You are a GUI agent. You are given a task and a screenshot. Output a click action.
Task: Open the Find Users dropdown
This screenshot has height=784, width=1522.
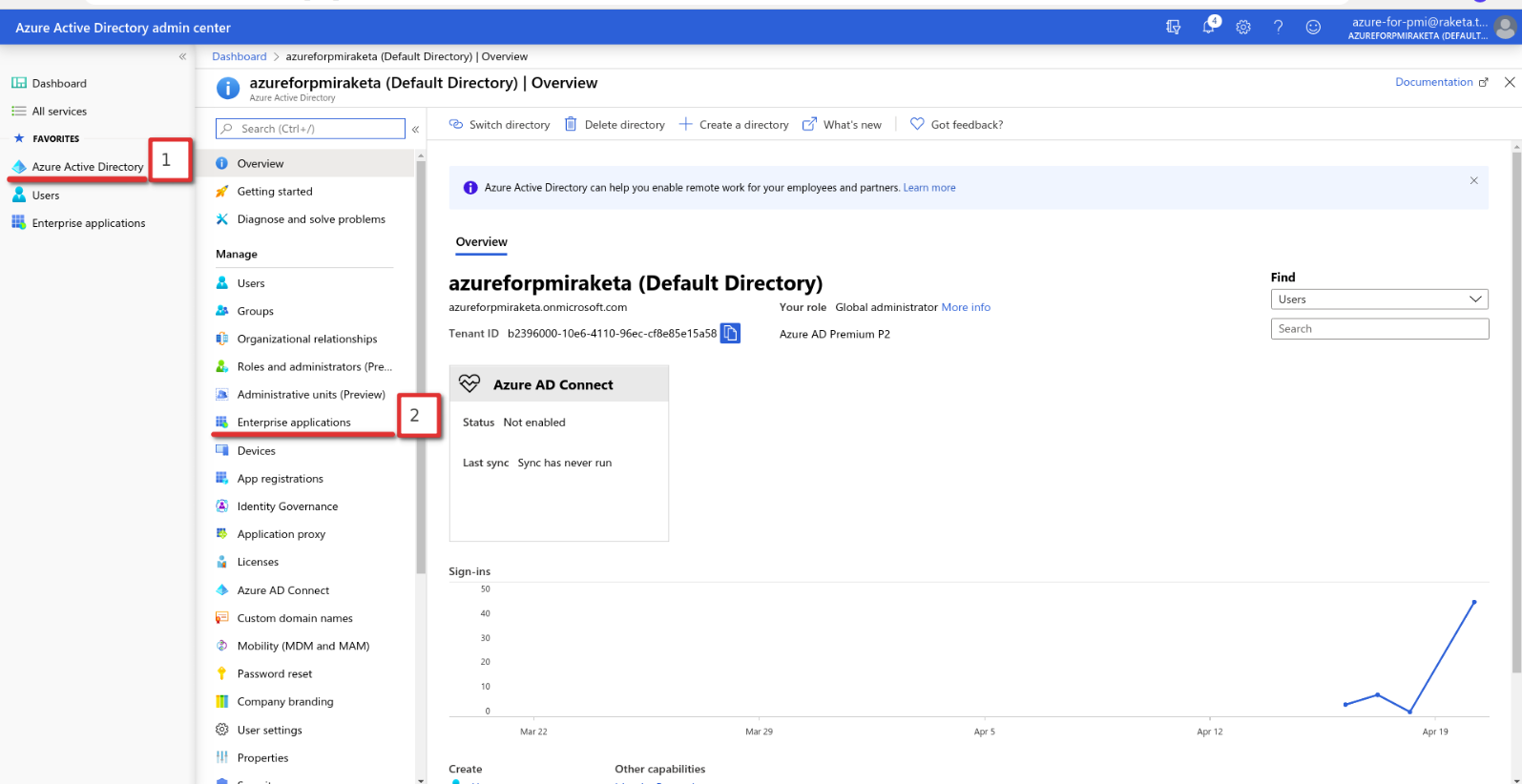1379,299
